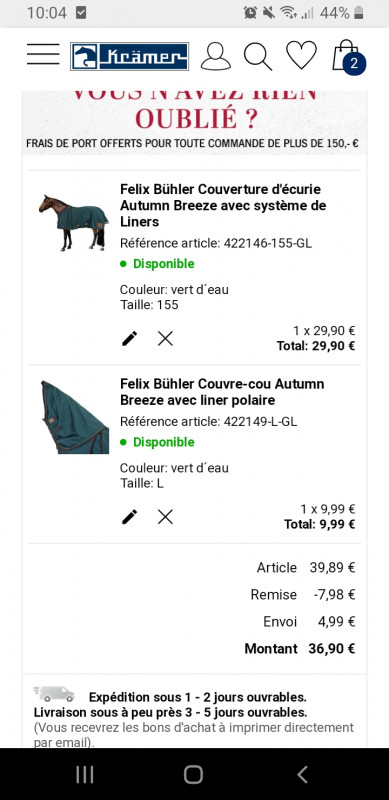Open the neck cover product thumbnail

point(75,417)
